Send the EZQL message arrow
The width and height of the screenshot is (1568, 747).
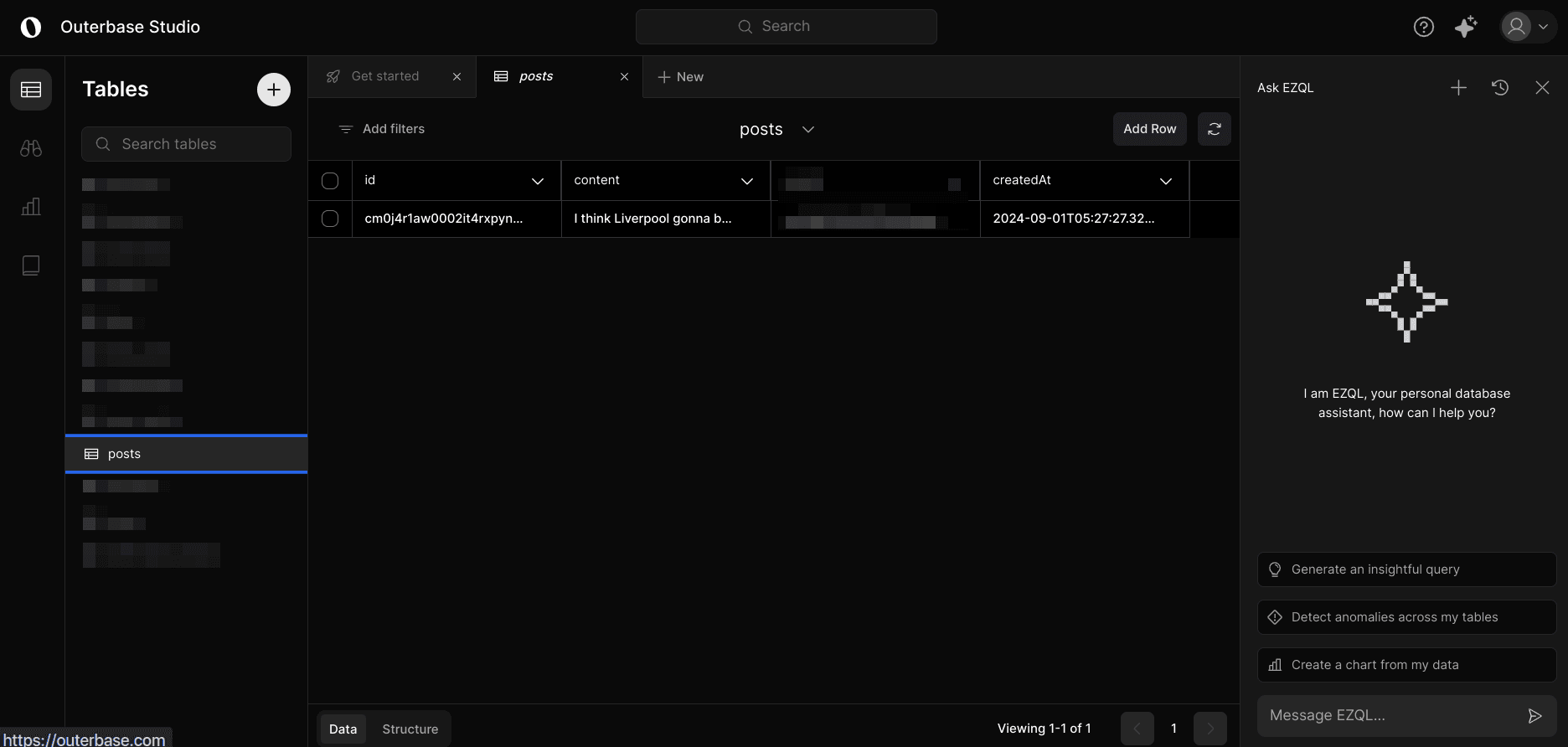pyautogui.click(x=1534, y=715)
